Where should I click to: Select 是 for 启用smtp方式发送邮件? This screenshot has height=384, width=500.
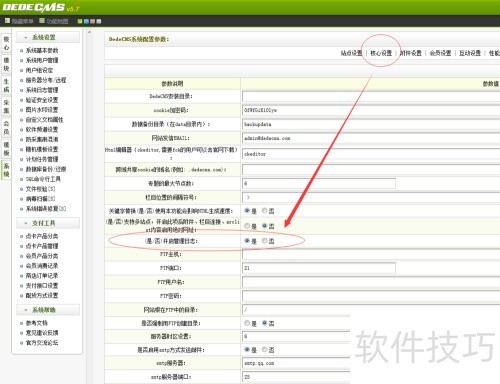point(247,349)
